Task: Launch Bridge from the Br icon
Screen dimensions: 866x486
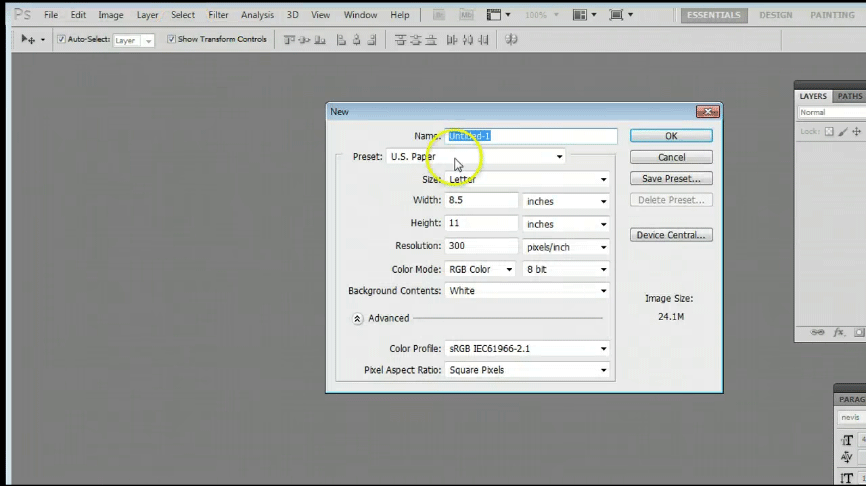Action: tap(440, 15)
